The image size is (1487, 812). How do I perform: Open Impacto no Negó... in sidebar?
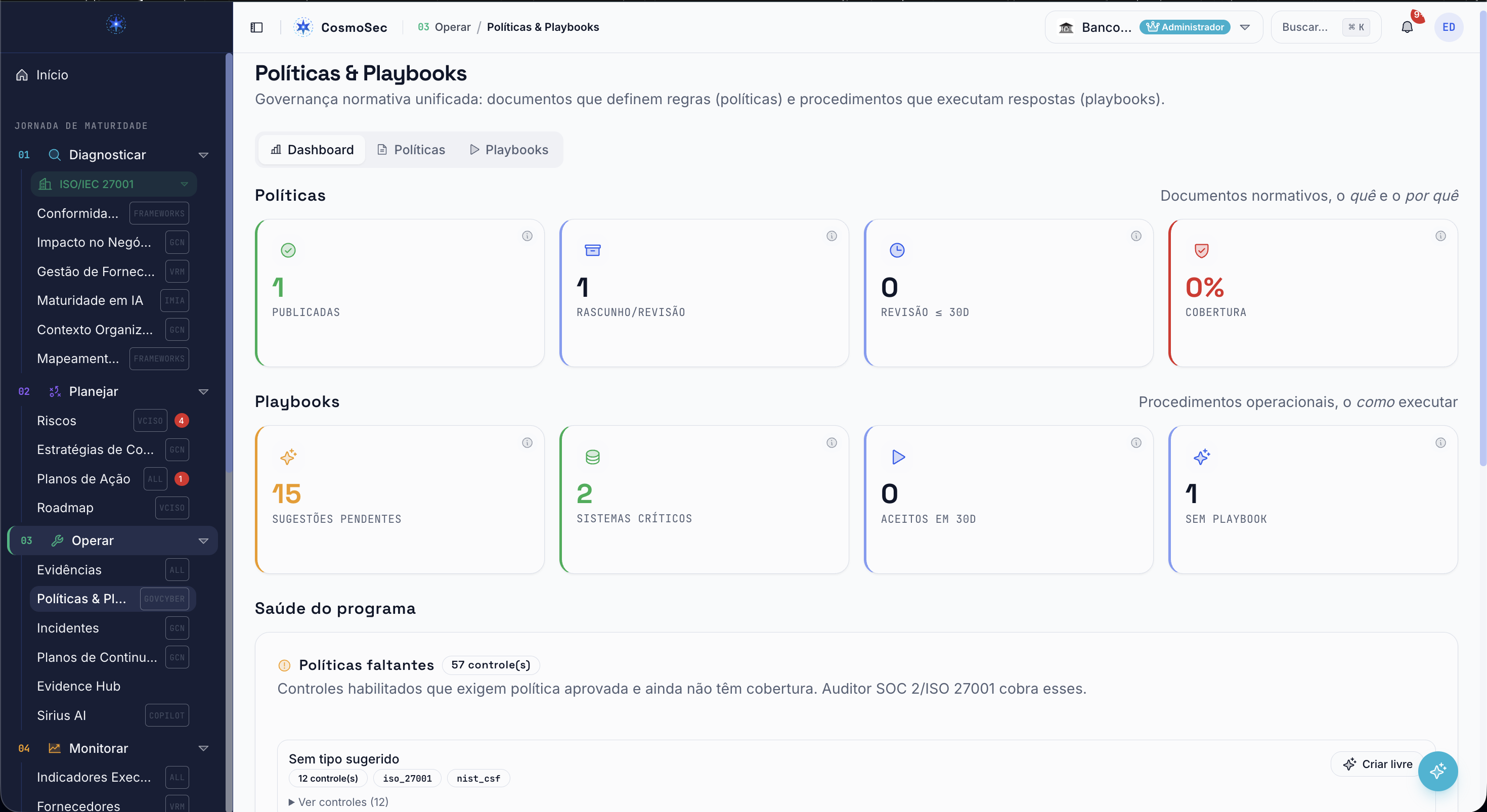pyautogui.click(x=94, y=242)
